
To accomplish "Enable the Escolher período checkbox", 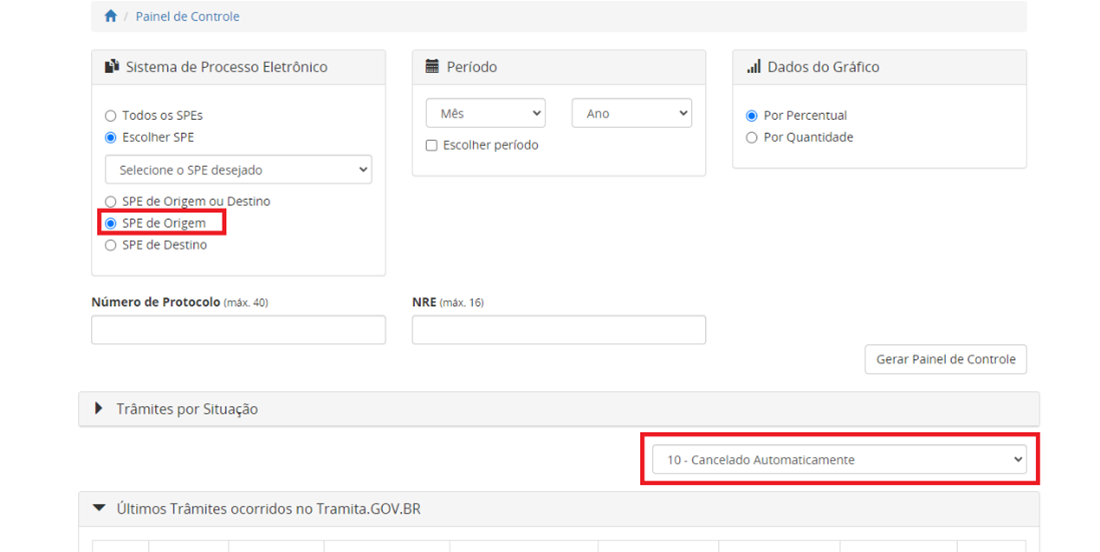I will (x=432, y=146).
